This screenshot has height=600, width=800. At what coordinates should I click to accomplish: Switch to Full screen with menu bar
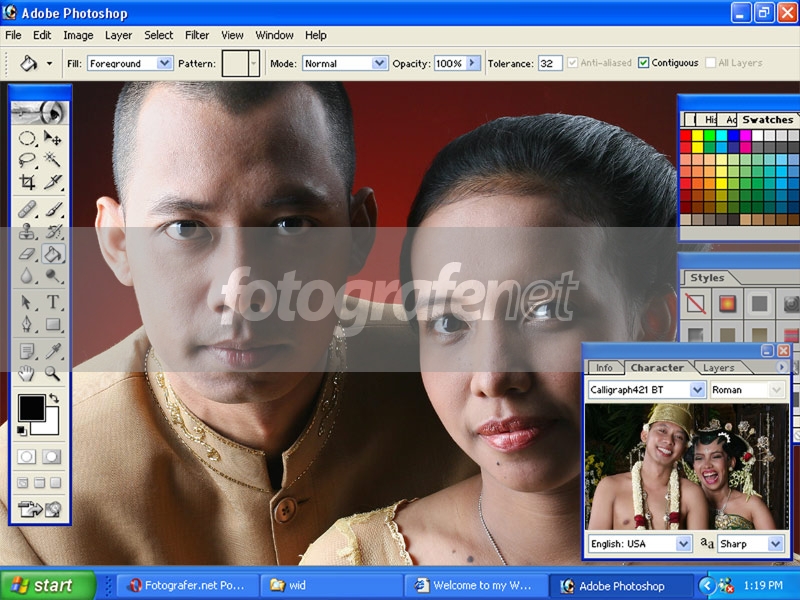tap(39, 483)
